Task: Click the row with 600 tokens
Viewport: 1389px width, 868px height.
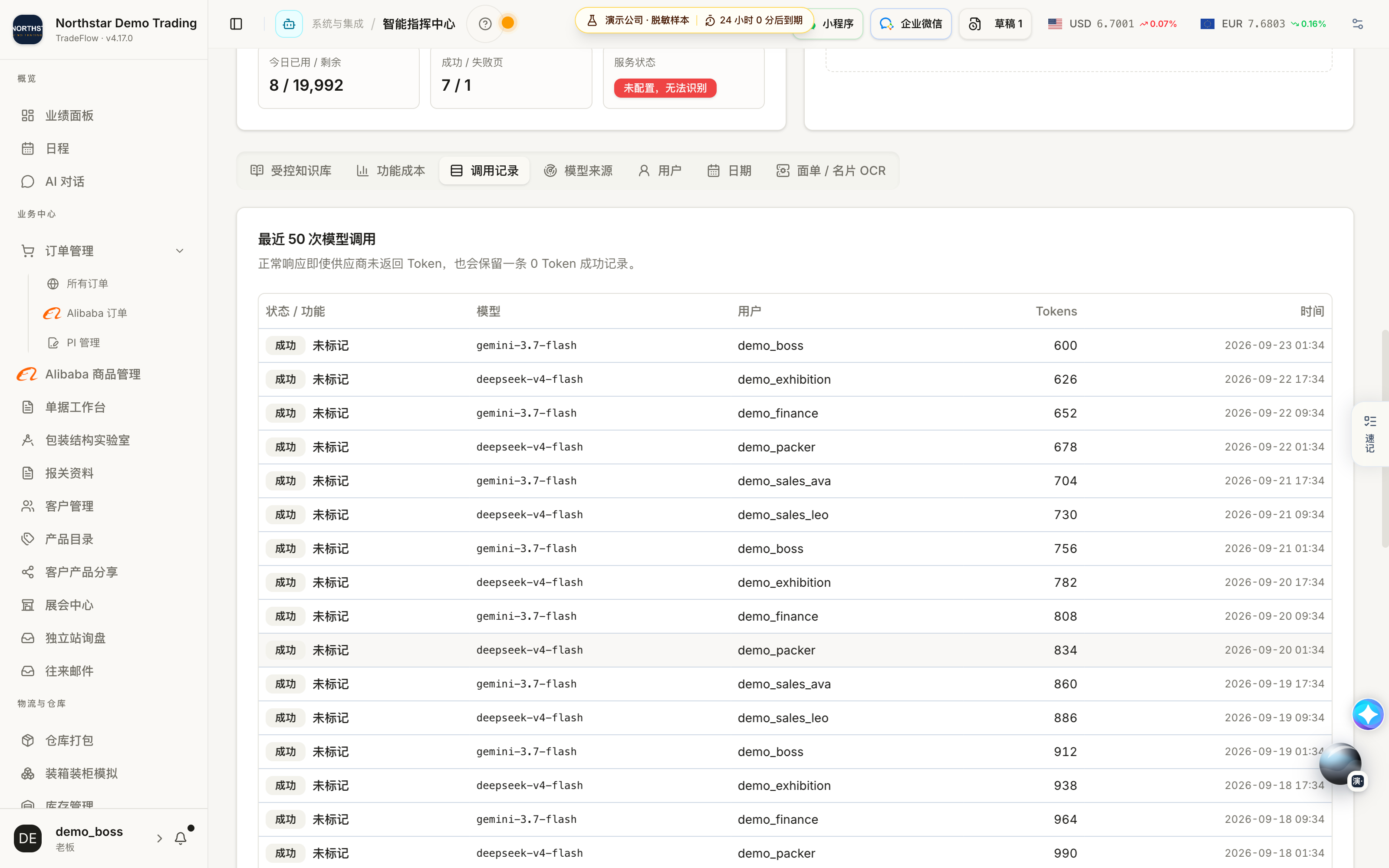Action: [x=795, y=345]
